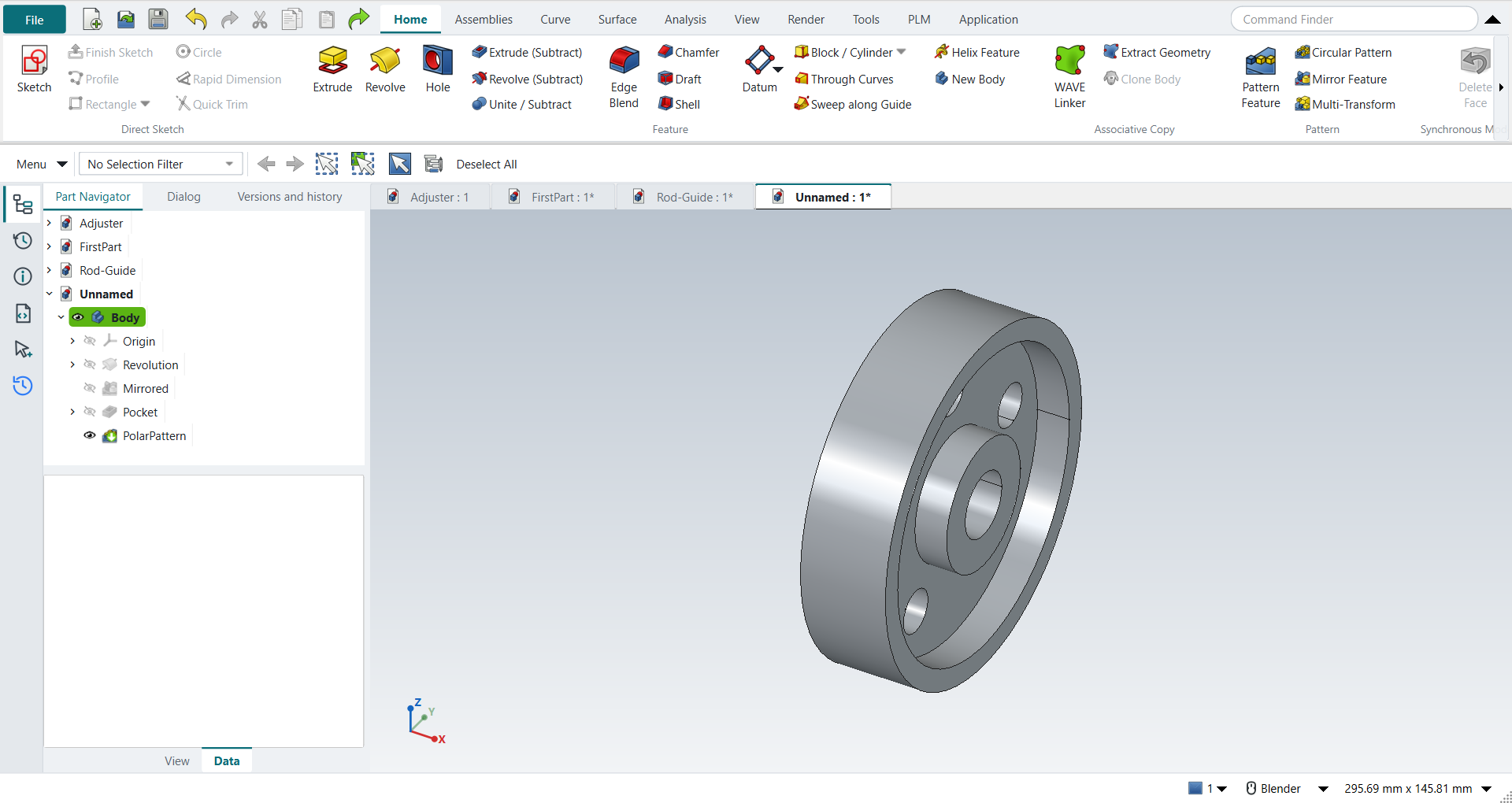Open the Sketch tool

(34, 69)
